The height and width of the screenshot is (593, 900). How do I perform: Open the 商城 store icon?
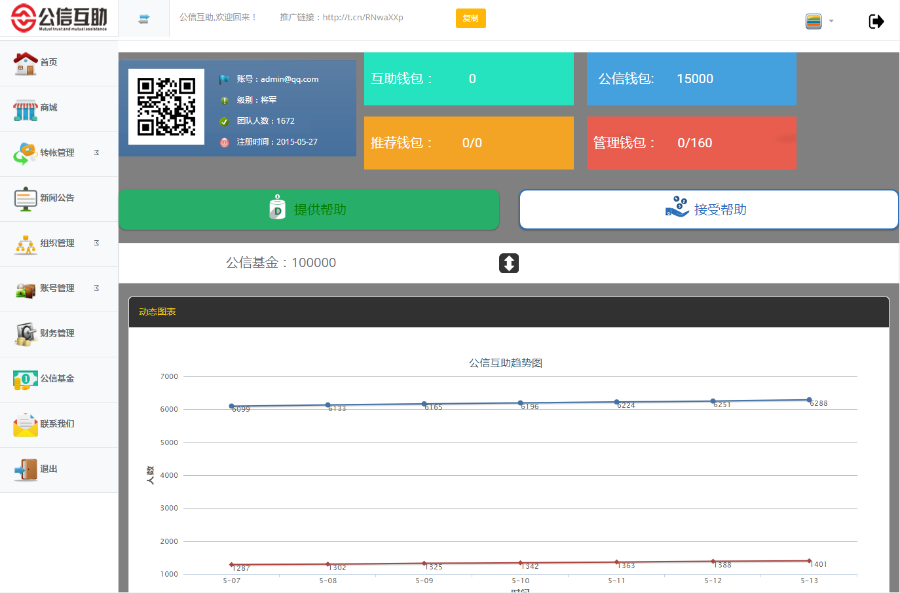coord(25,108)
